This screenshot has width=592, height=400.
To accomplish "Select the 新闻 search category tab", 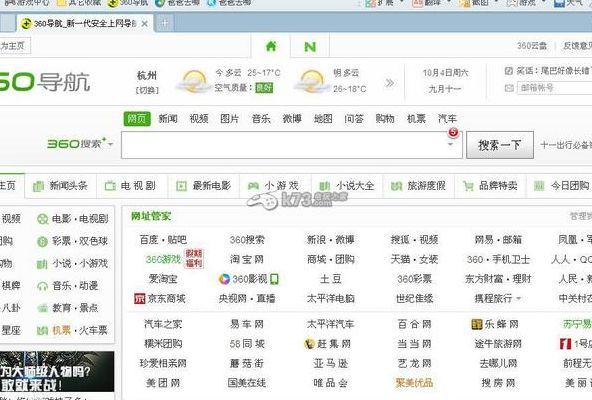I will pyautogui.click(x=168, y=119).
